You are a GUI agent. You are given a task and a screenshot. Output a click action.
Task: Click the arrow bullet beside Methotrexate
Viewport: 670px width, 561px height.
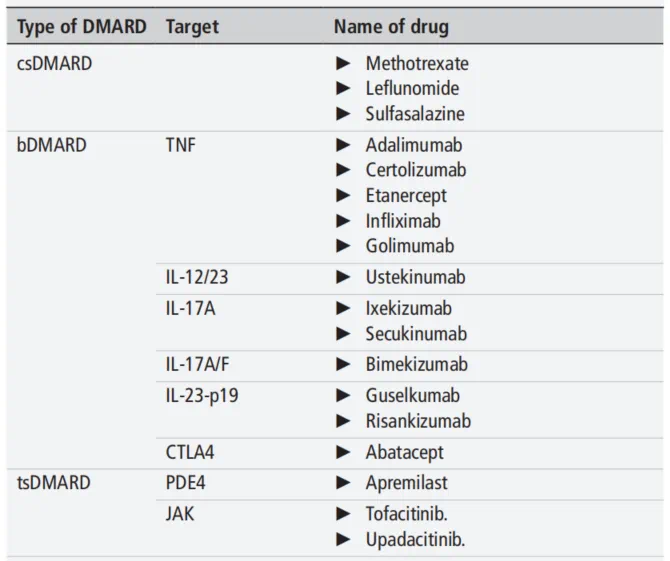343,63
